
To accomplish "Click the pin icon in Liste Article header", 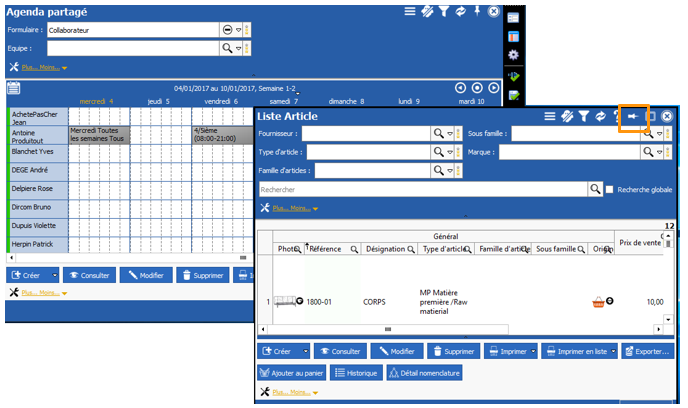I will point(631,117).
